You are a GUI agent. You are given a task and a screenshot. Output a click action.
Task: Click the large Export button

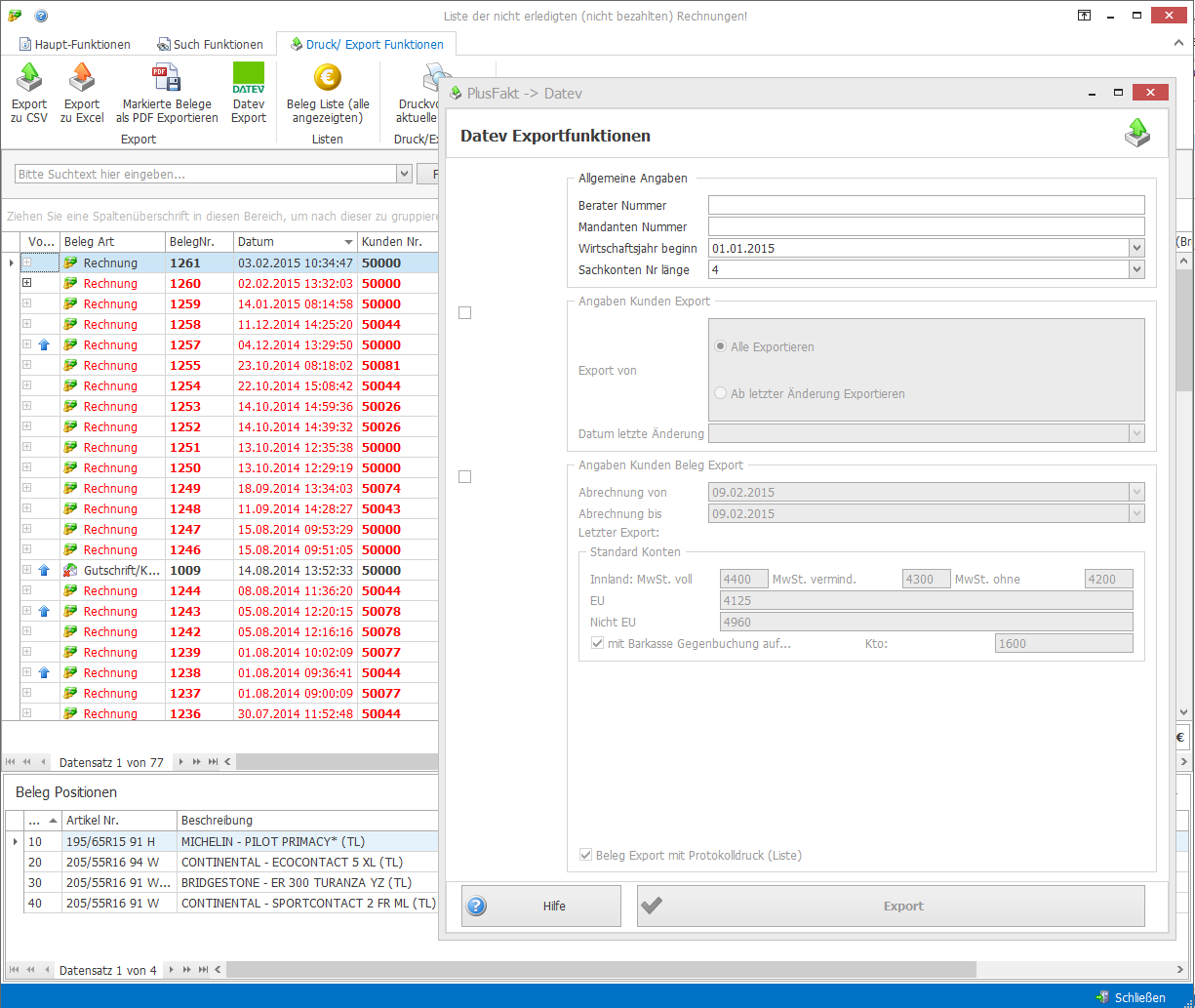pyautogui.click(x=891, y=906)
